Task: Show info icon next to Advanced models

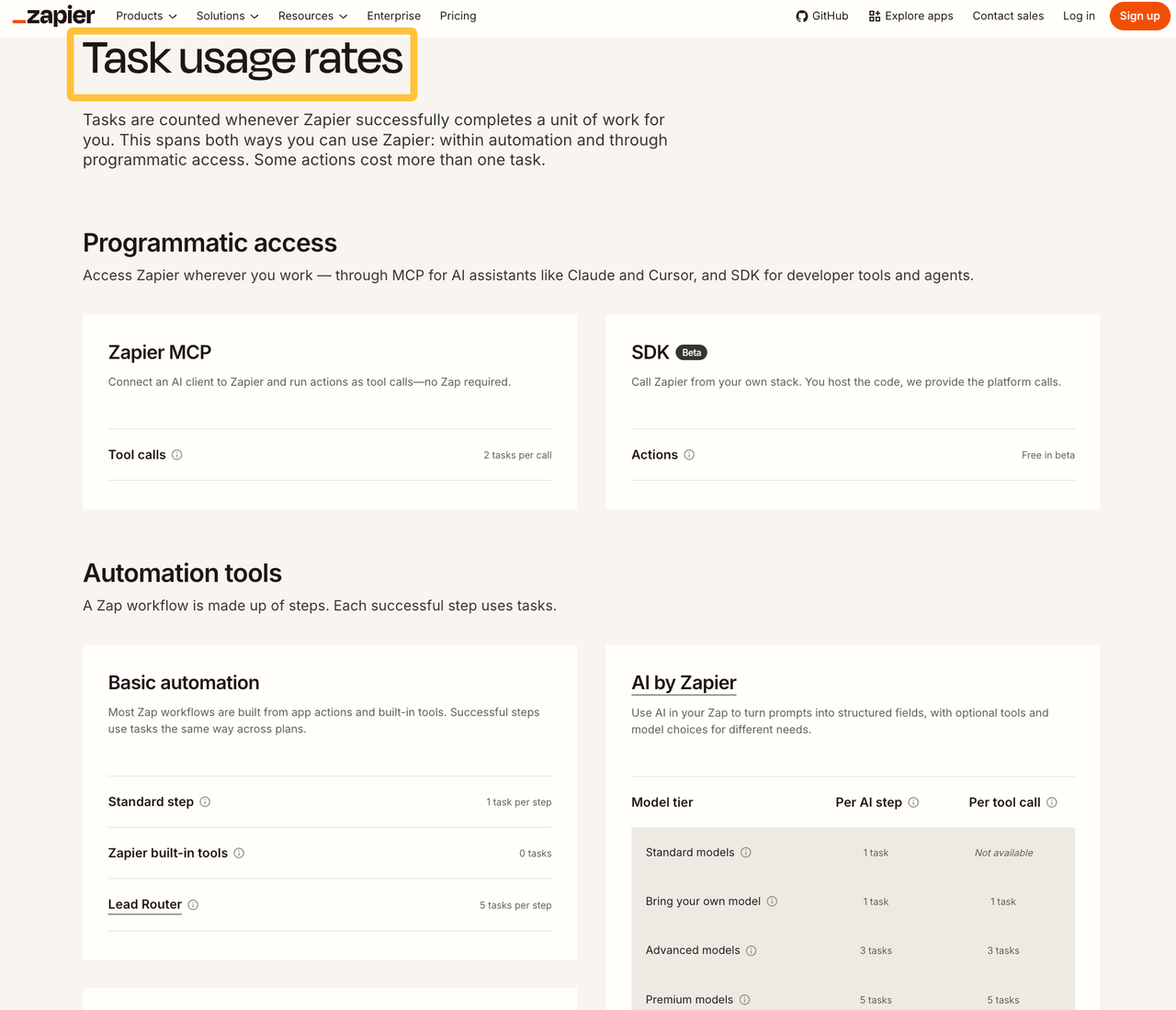Action: pyautogui.click(x=752, y=950)
